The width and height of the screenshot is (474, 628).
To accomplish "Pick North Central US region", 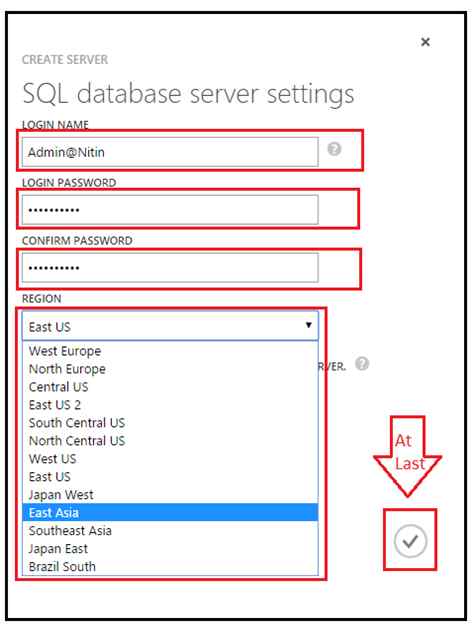I will [170, 441].
